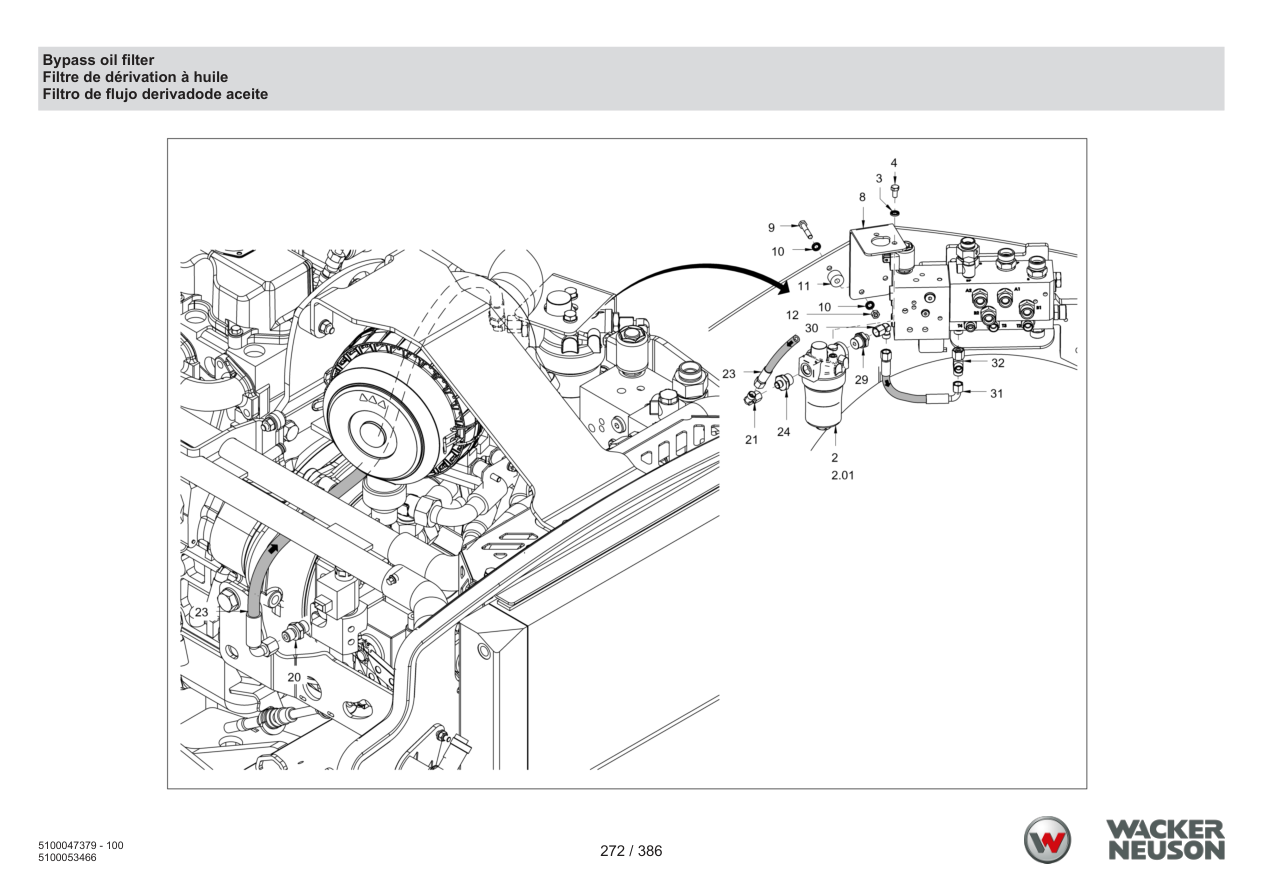This screenshot has width=1263, height=893.
Task: Click callout 23 beside the small detached hose
Action: 730,374
